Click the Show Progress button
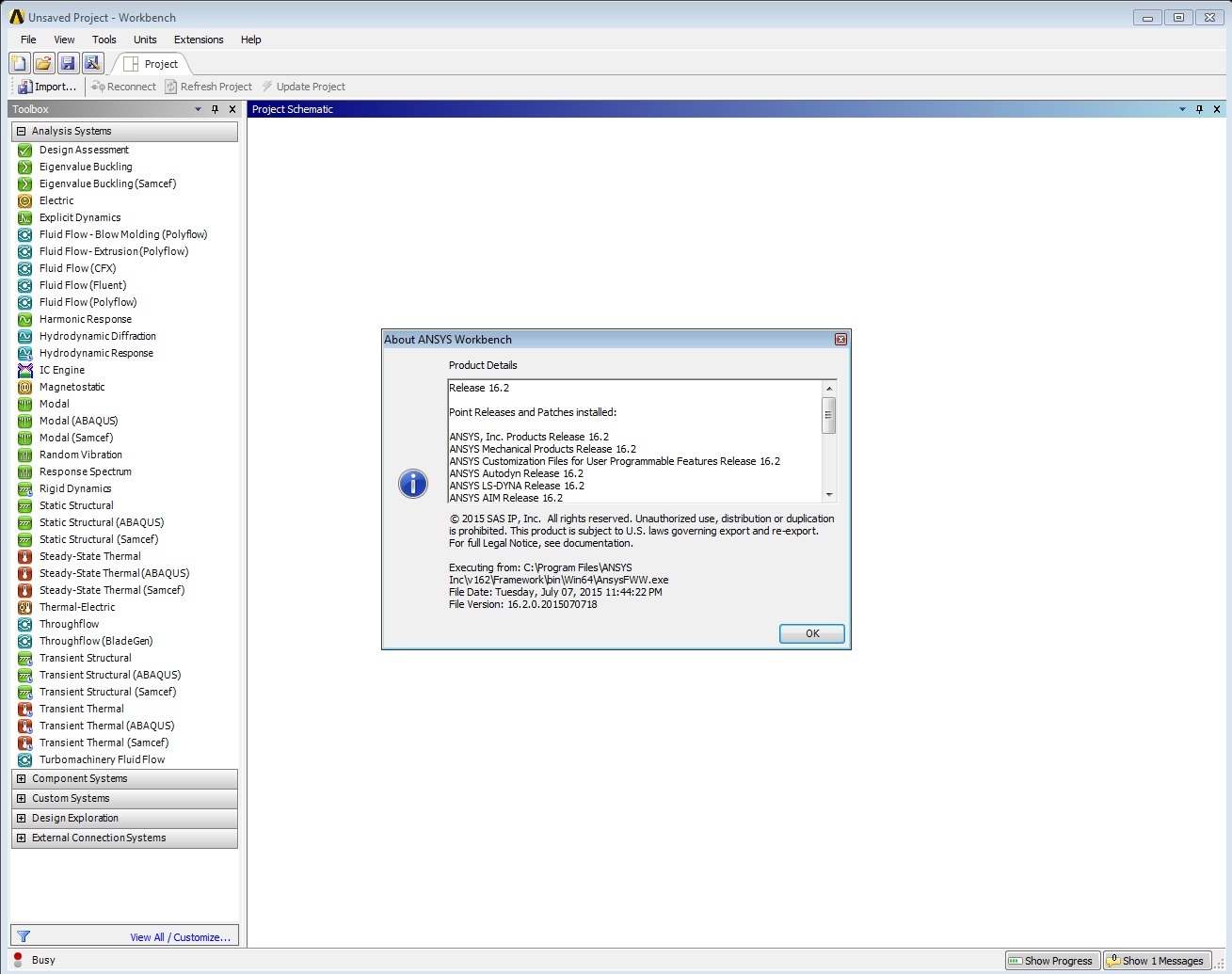 point(1052,961)
